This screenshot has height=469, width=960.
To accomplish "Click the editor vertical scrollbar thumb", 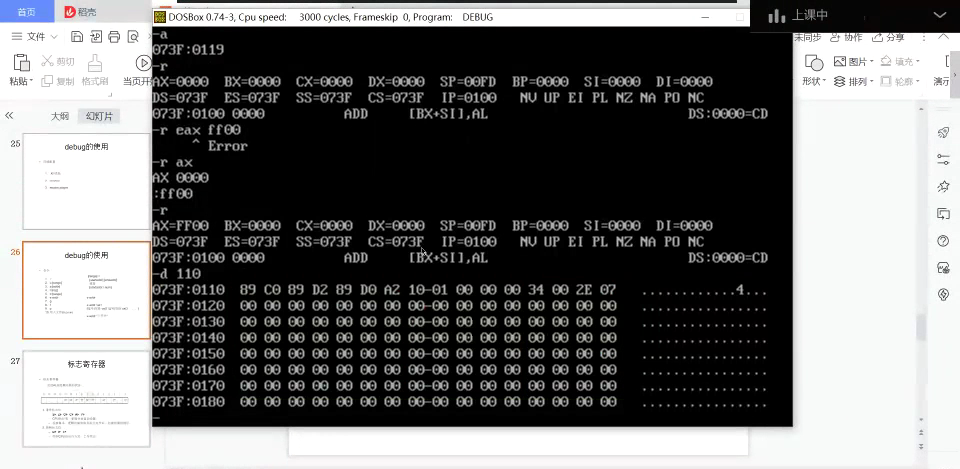I will point(921,328).
